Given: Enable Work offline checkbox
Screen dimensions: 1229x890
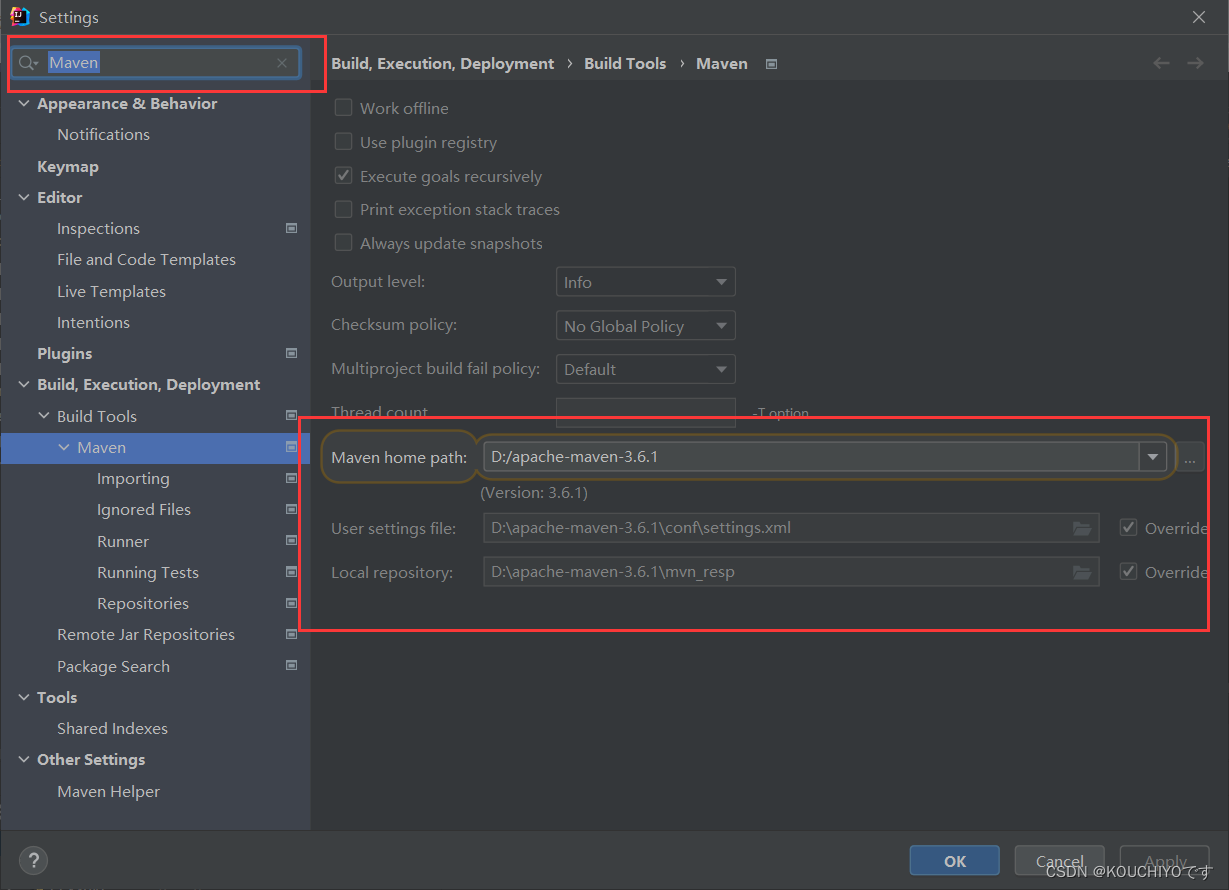Looking at the screenshot, I should (343, 108).
